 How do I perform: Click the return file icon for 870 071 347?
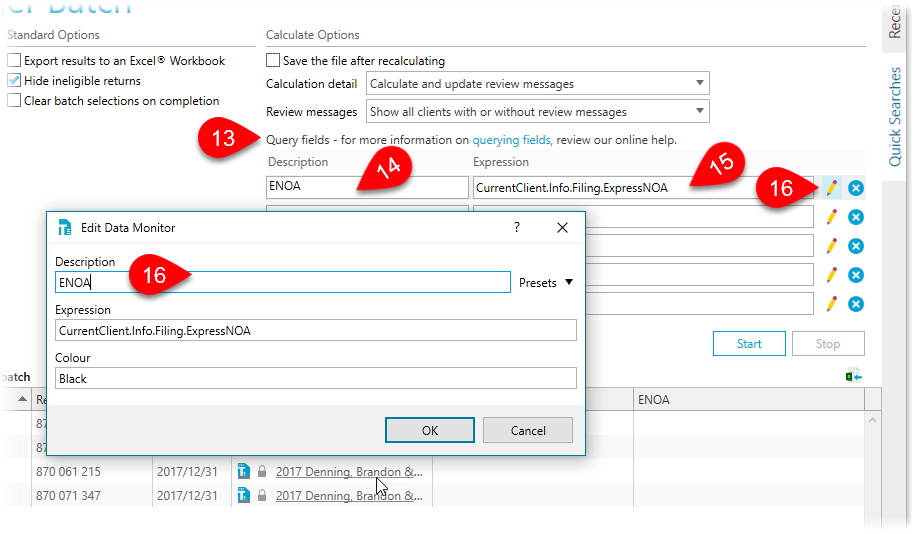point(244,495)
